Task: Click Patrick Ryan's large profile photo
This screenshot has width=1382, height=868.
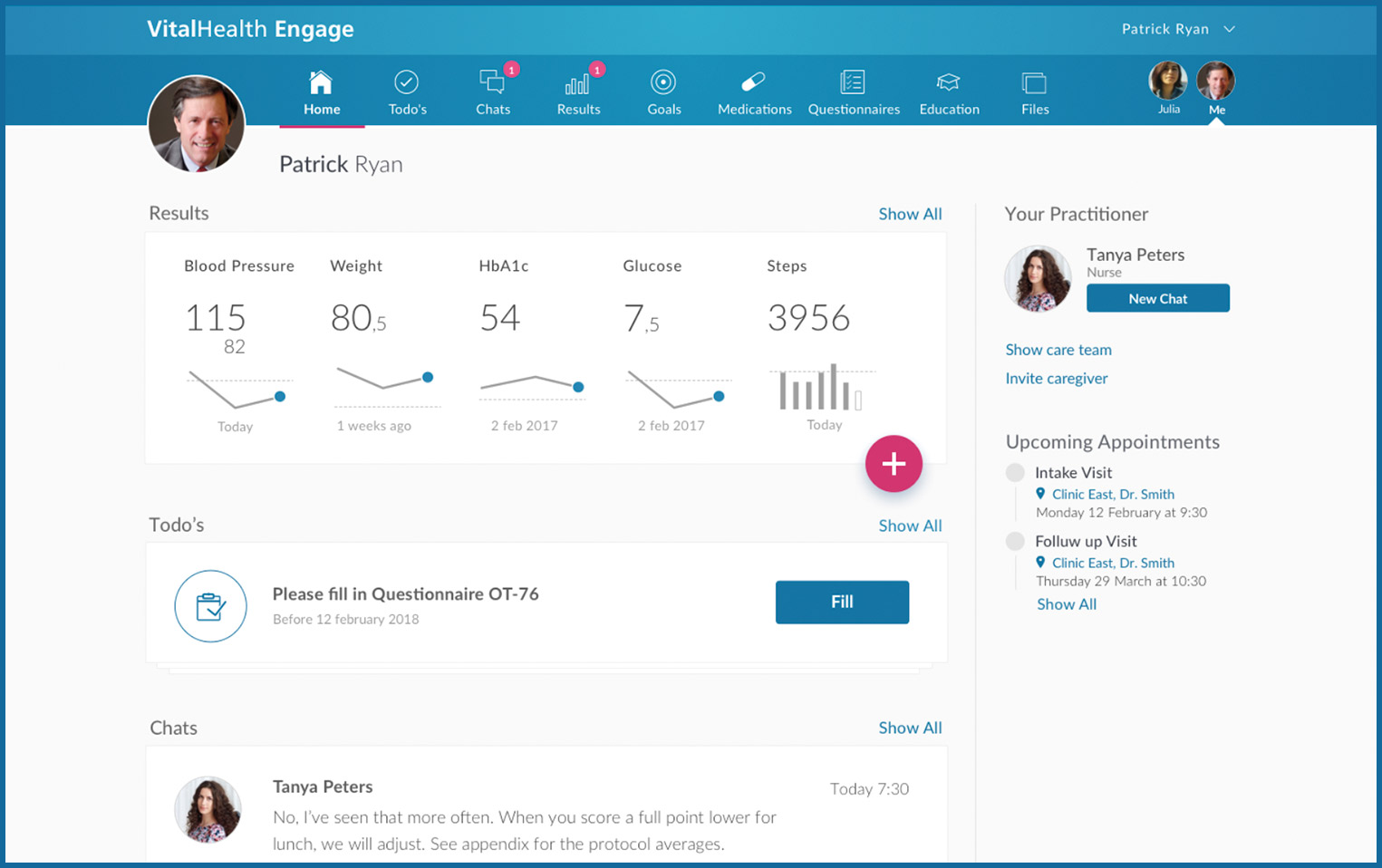Action: [197, 124]
